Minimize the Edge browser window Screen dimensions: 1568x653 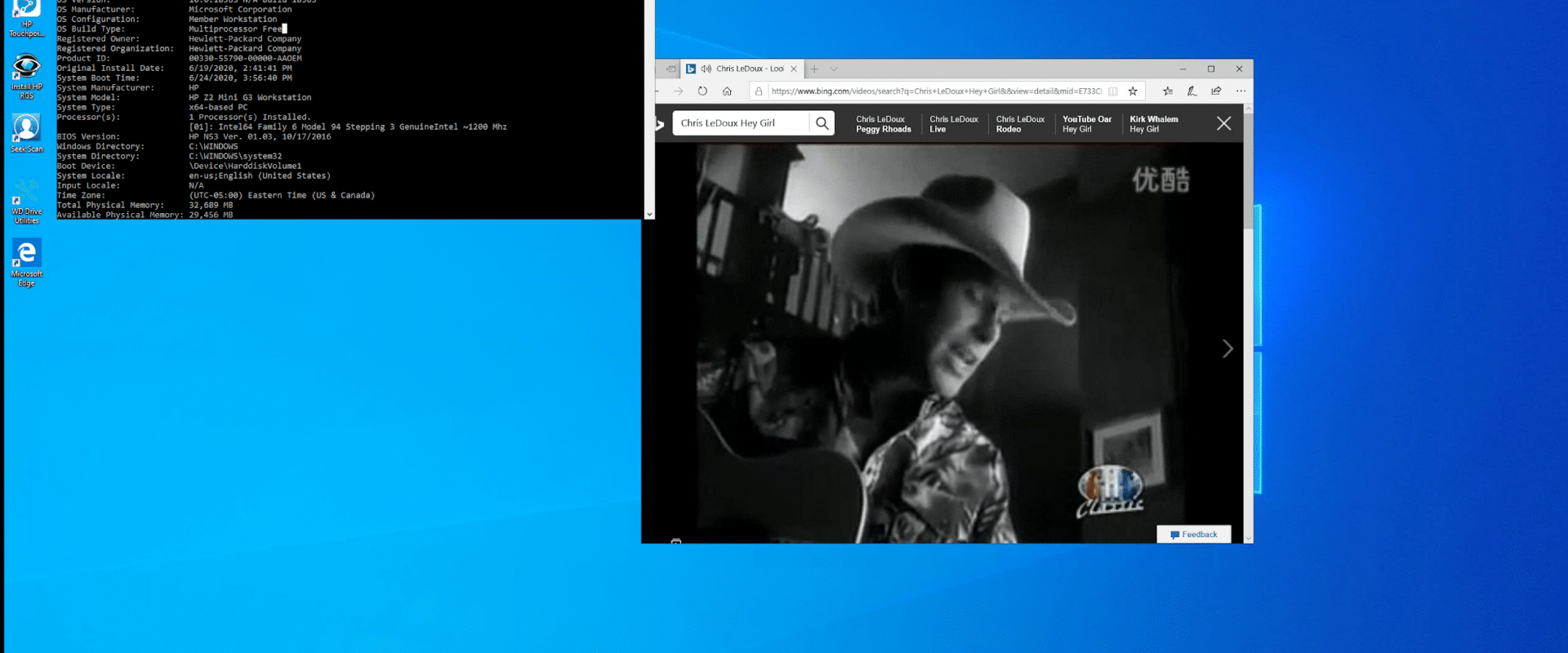[x=1183, y=69]
